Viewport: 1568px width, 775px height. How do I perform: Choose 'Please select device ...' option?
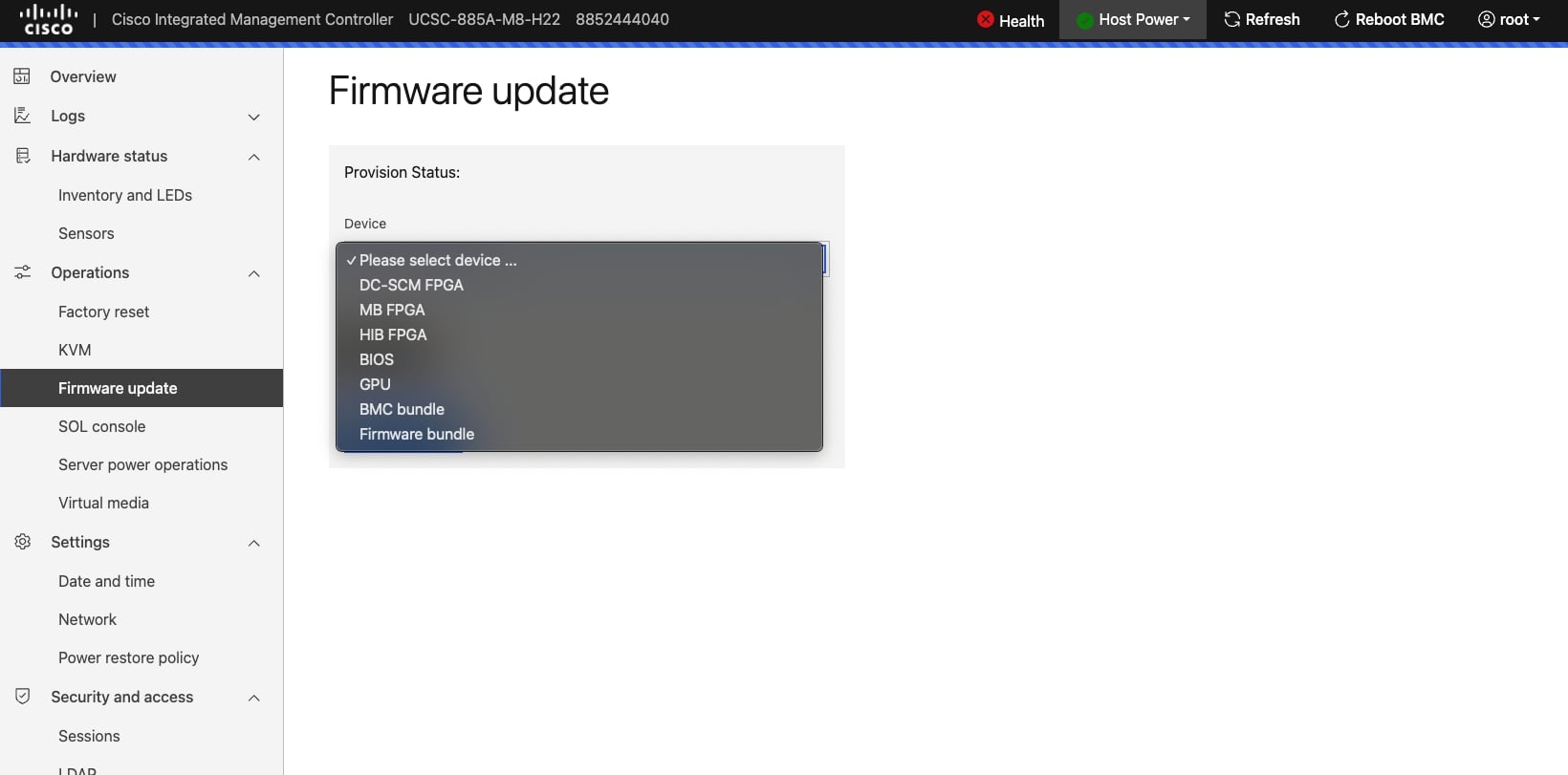point(579,260)
